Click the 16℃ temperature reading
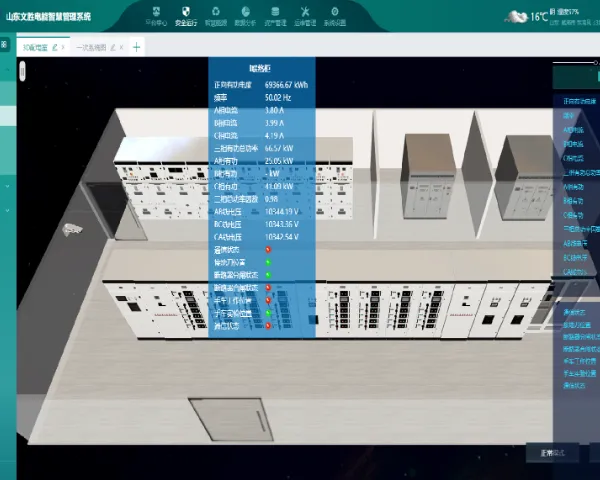 (x=539, y=17)
